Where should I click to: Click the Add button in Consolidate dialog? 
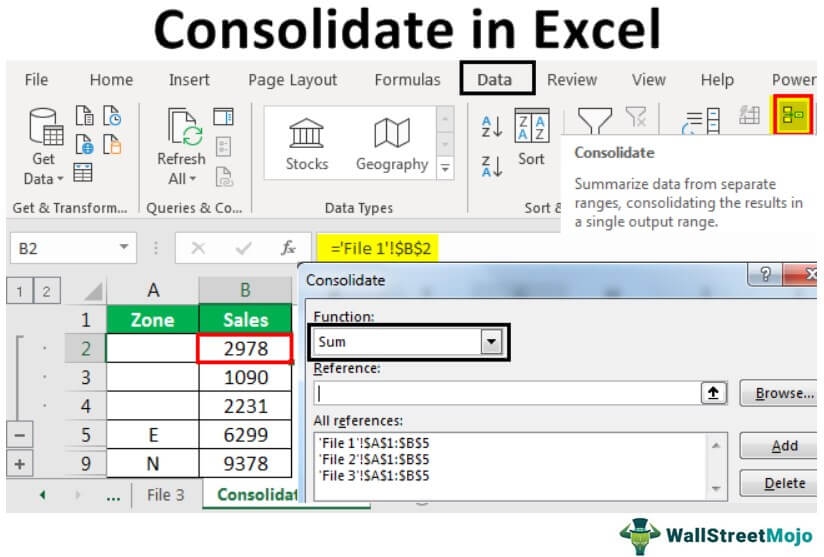point(778,446)
